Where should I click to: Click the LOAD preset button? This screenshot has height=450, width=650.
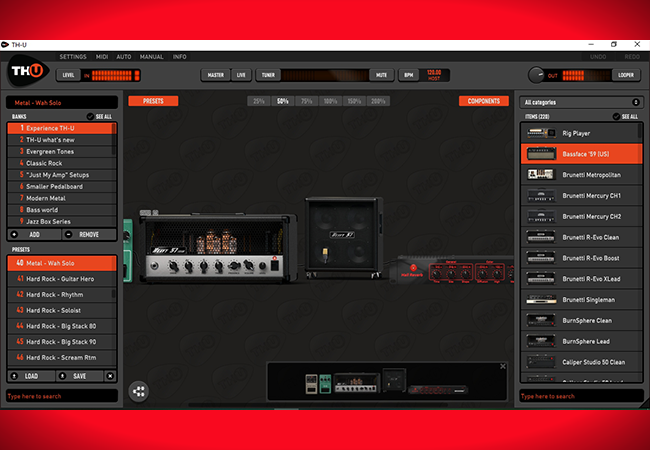[x=31, y=376]
